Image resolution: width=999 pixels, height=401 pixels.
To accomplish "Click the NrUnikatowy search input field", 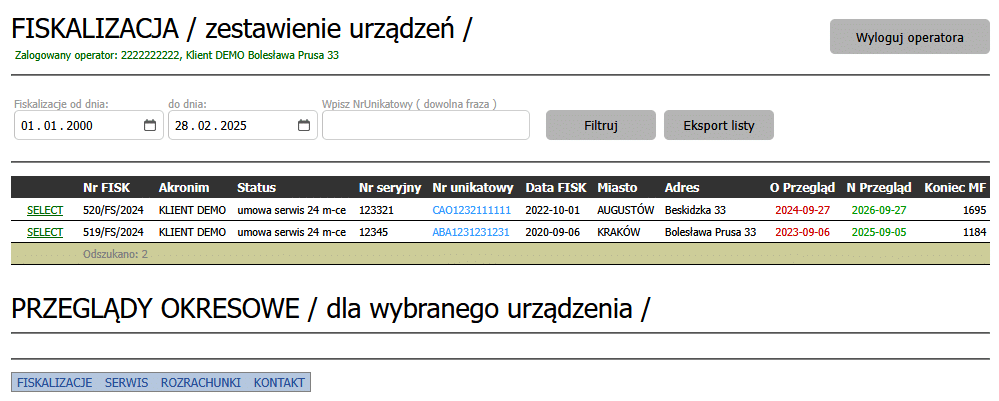I will [x=426, y=125].
